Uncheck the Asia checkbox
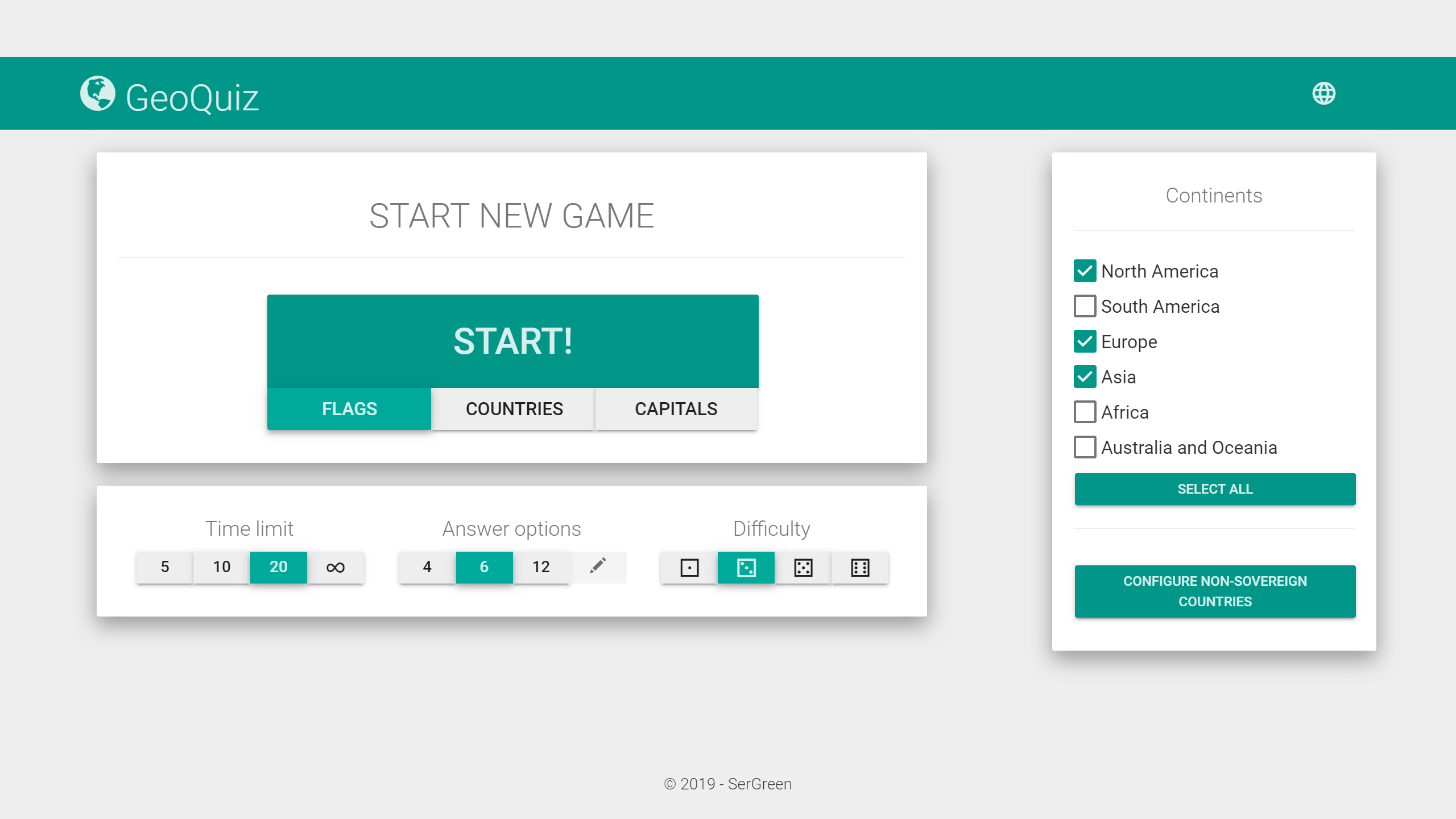The width and height of the screenshot is (1456, 819). [1085, 377]
